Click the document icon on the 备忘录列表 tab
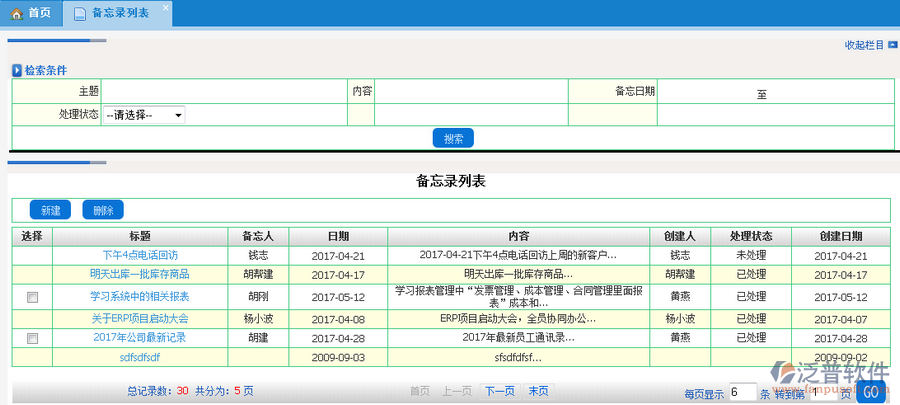Image resolution: width=900 pixels, height=405 pixels. click(x=79, y=13)
